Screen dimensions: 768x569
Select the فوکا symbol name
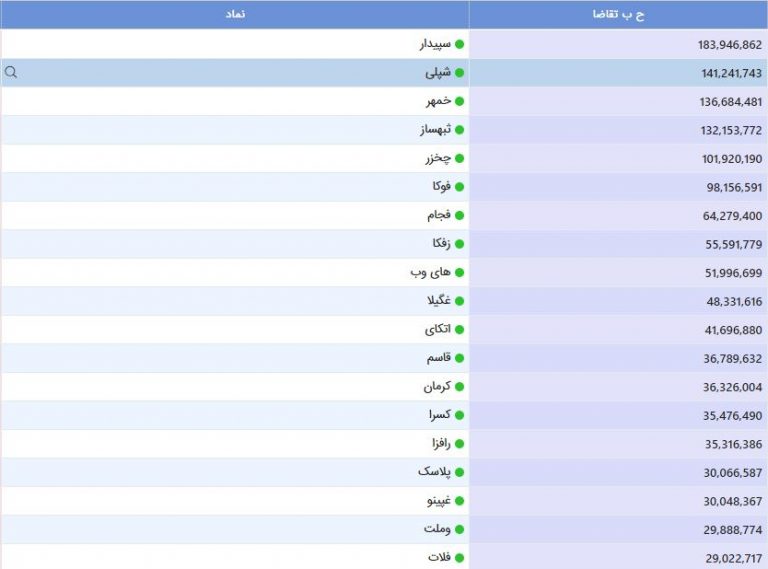pyautogui.click(x=441, y=187)
